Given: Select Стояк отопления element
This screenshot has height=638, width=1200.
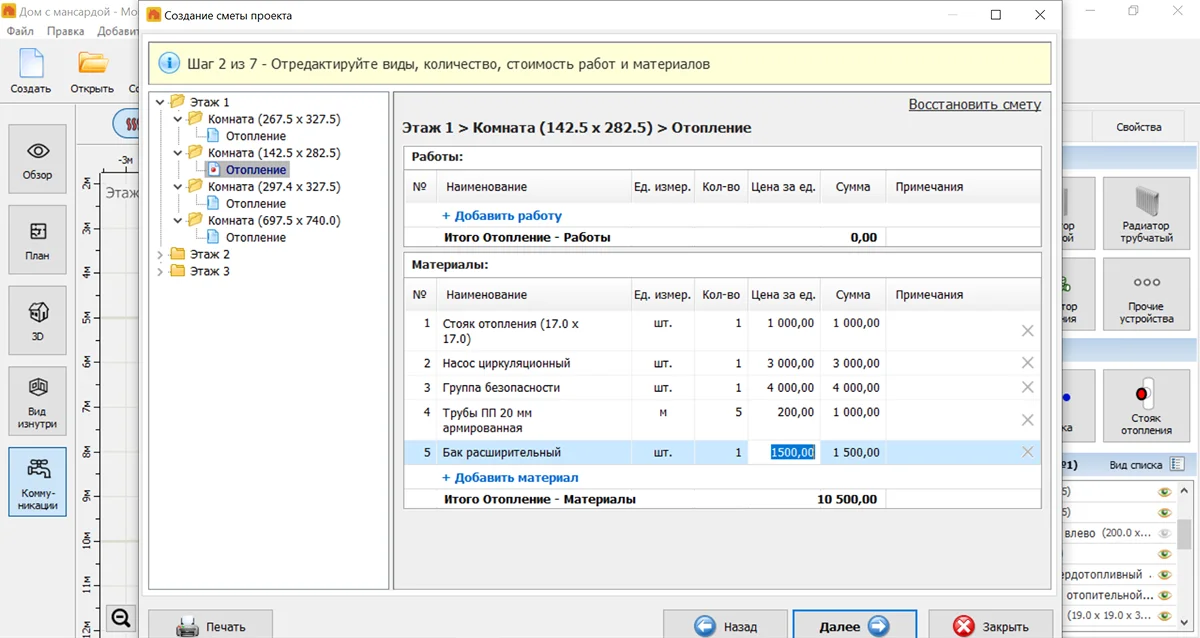Looking at the screenshot, I should pos(1146,405).
